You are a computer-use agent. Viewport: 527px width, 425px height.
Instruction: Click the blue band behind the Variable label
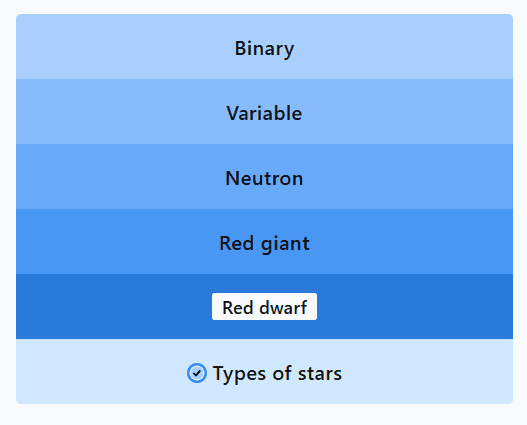(x=264, y=112)
